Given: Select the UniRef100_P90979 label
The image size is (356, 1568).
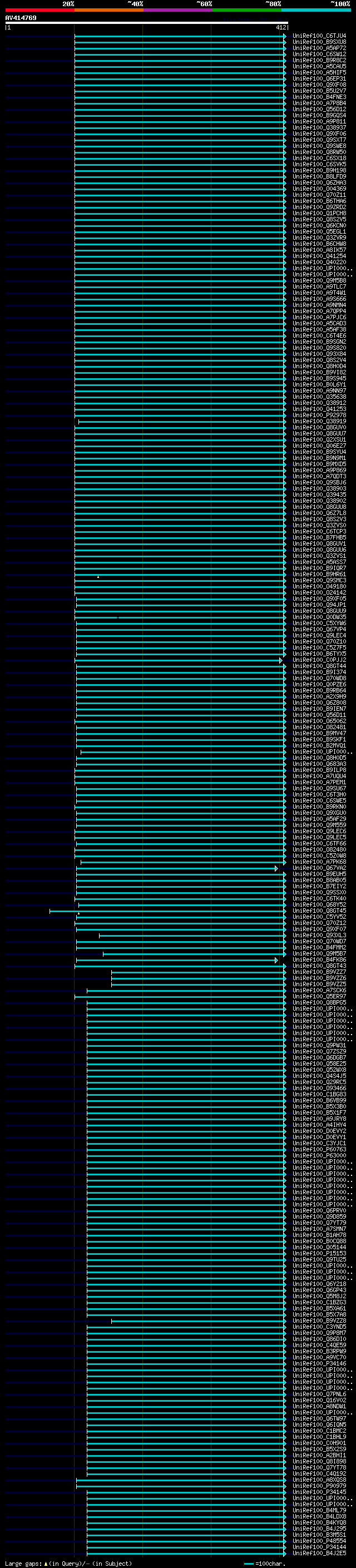Looking at the screenshot, I should coord(319,1486).
